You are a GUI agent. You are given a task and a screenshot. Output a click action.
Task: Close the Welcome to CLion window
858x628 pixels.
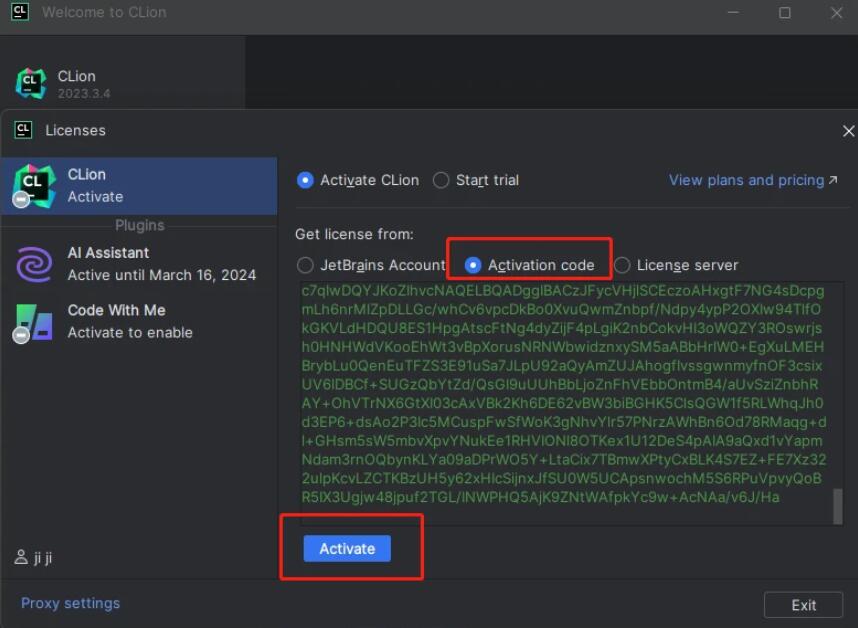coord(836,13)
